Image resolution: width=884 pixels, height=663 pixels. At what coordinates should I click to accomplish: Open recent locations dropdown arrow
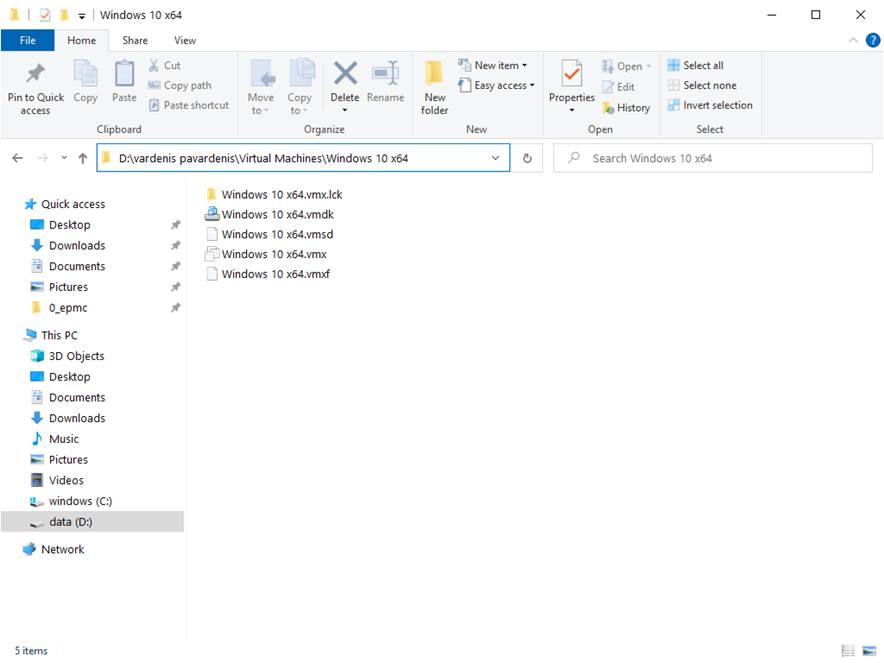tap(64, 158)
